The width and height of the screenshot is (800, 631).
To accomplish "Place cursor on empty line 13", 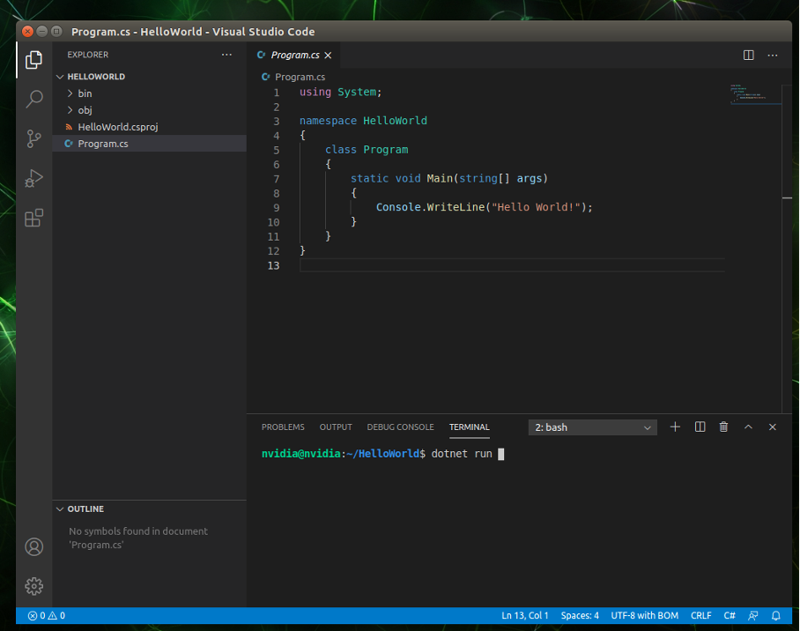I will tap(512, 265).
